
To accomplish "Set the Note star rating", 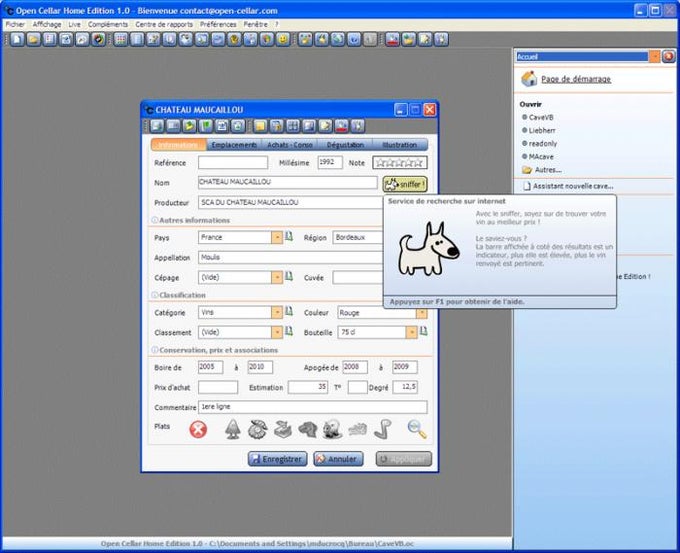I will (399, 163).
